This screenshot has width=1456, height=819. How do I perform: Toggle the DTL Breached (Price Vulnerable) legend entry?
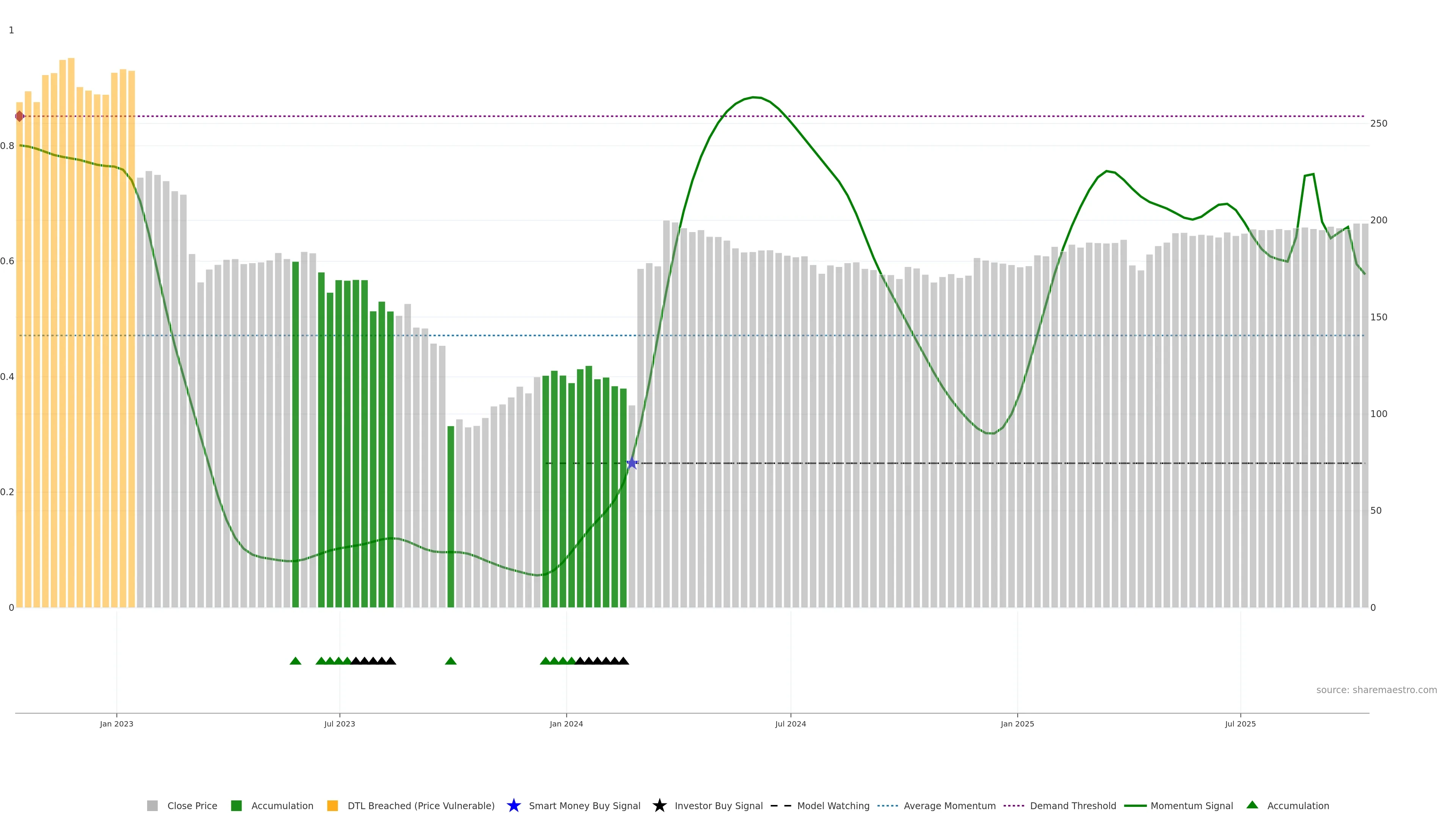click(420, 805)
